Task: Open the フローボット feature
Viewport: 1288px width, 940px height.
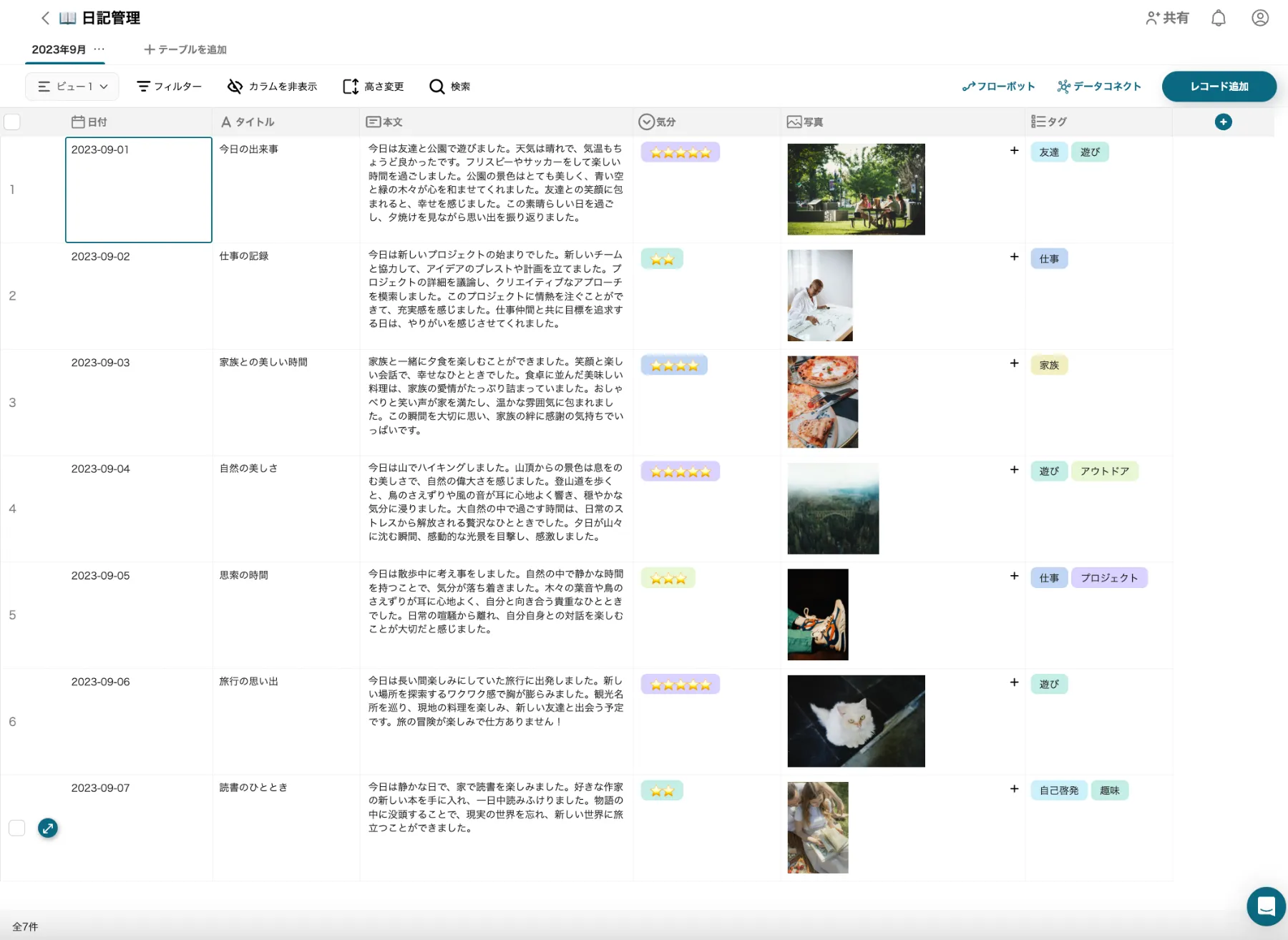Action: click(999, 87)
